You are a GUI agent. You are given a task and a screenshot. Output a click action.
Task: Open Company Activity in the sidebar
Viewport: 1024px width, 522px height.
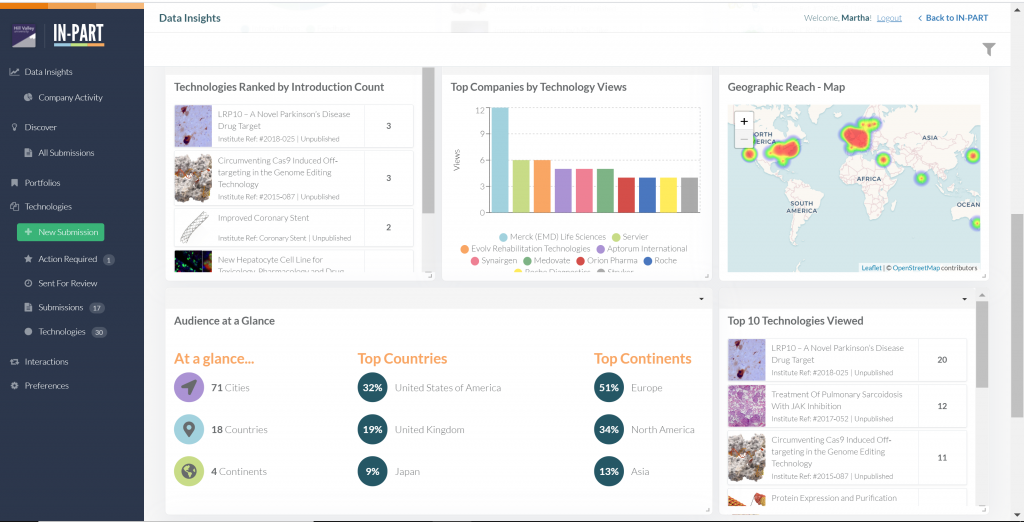tap(72, 97)
